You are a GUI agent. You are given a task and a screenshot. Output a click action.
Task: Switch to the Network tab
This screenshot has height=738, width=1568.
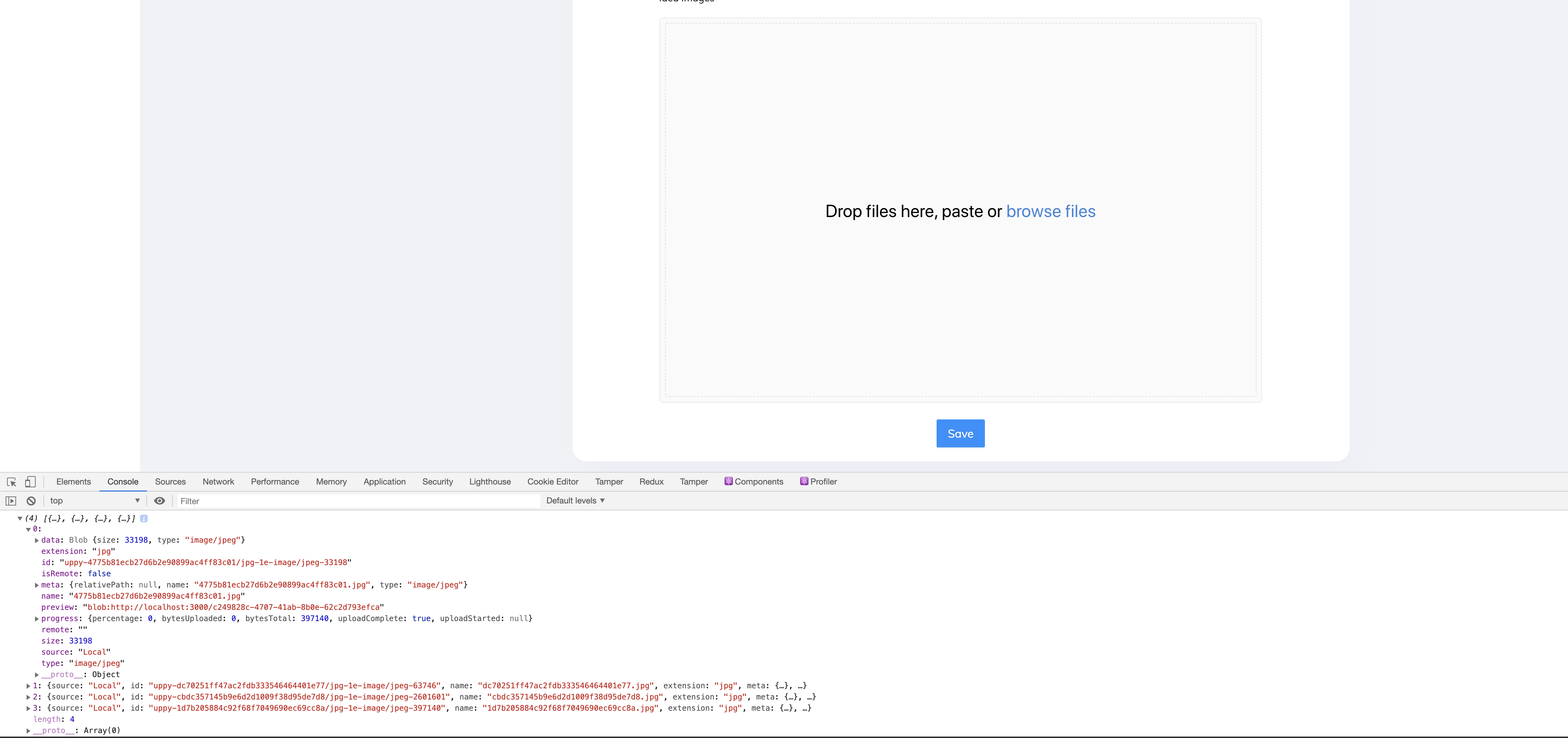(218, 482)
